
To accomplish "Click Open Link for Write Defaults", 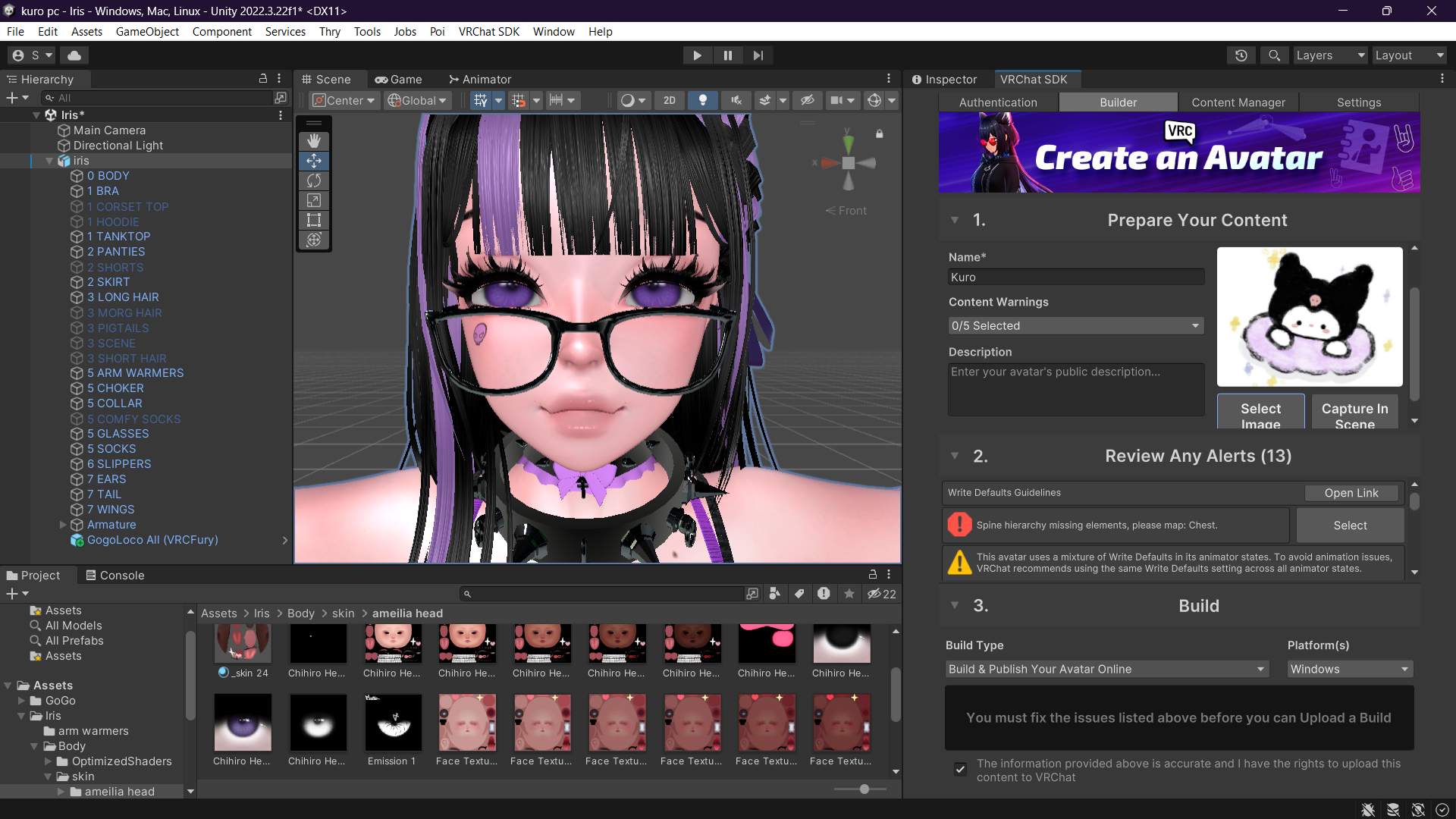I will (1351, 493).
